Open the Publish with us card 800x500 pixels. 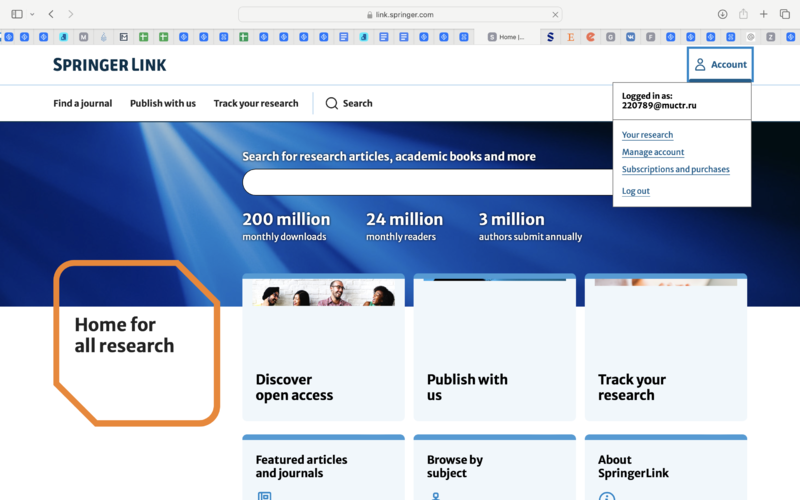pyautogui.click(x=494, y=347)
